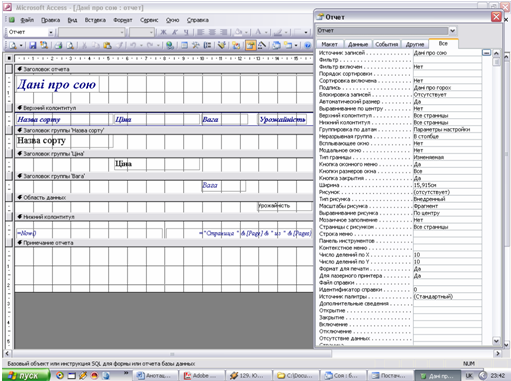
Task: Click the Build icon next to Properties
Action: coord(262,45)
